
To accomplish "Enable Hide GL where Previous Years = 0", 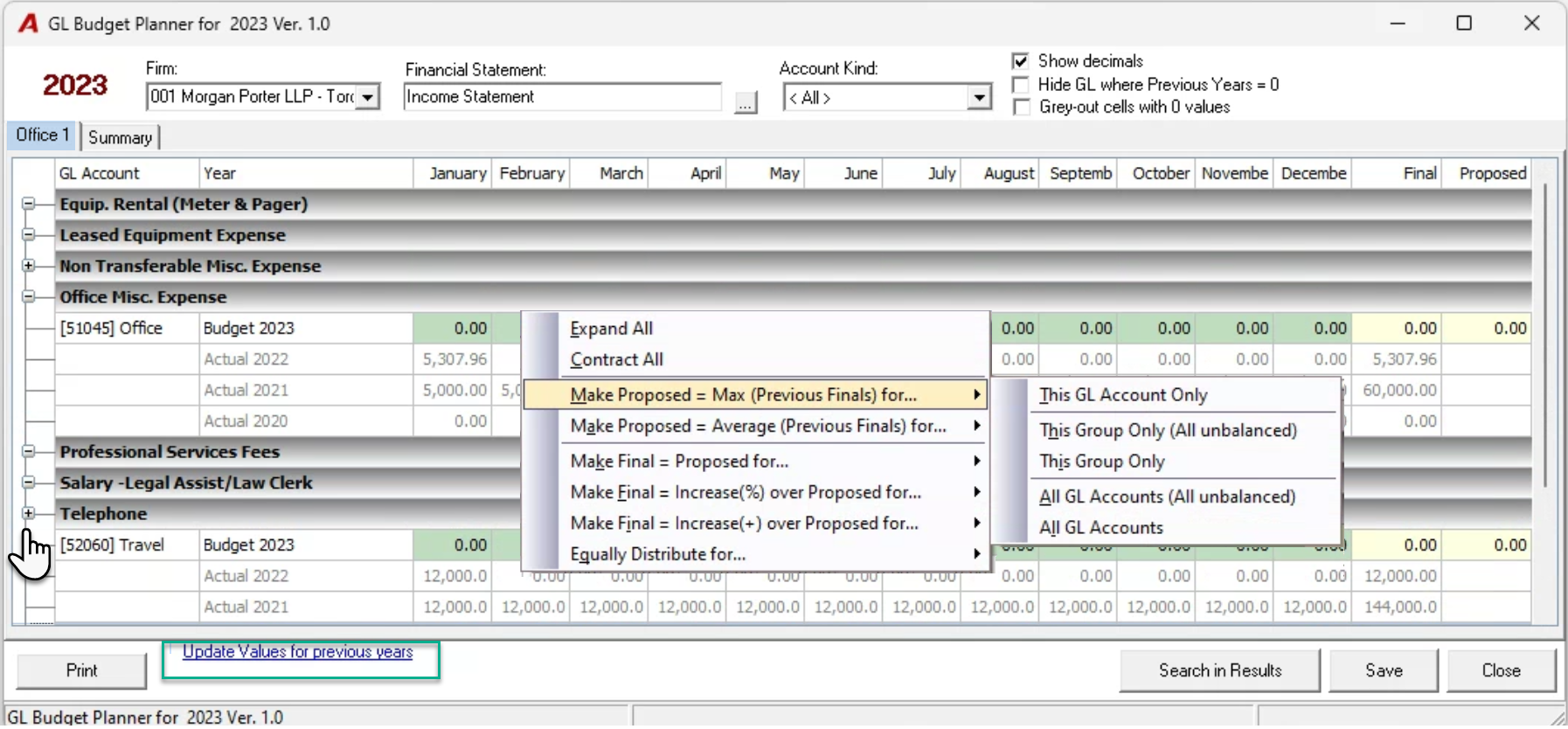I will (x=1020, y=85).
